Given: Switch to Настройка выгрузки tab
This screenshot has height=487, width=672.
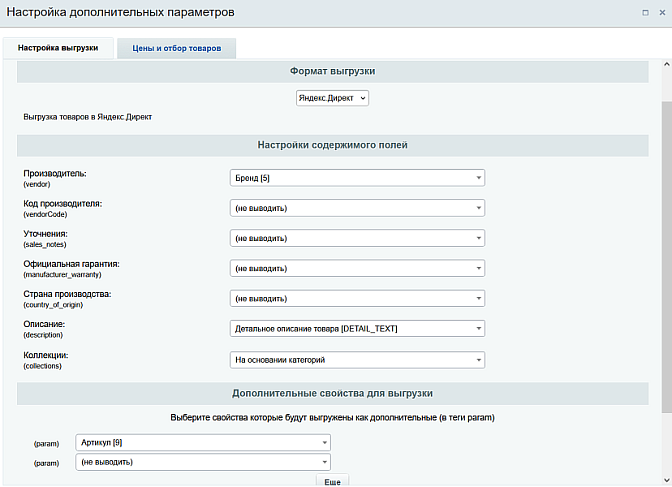Looking at the screenshot, I should 58,48.
